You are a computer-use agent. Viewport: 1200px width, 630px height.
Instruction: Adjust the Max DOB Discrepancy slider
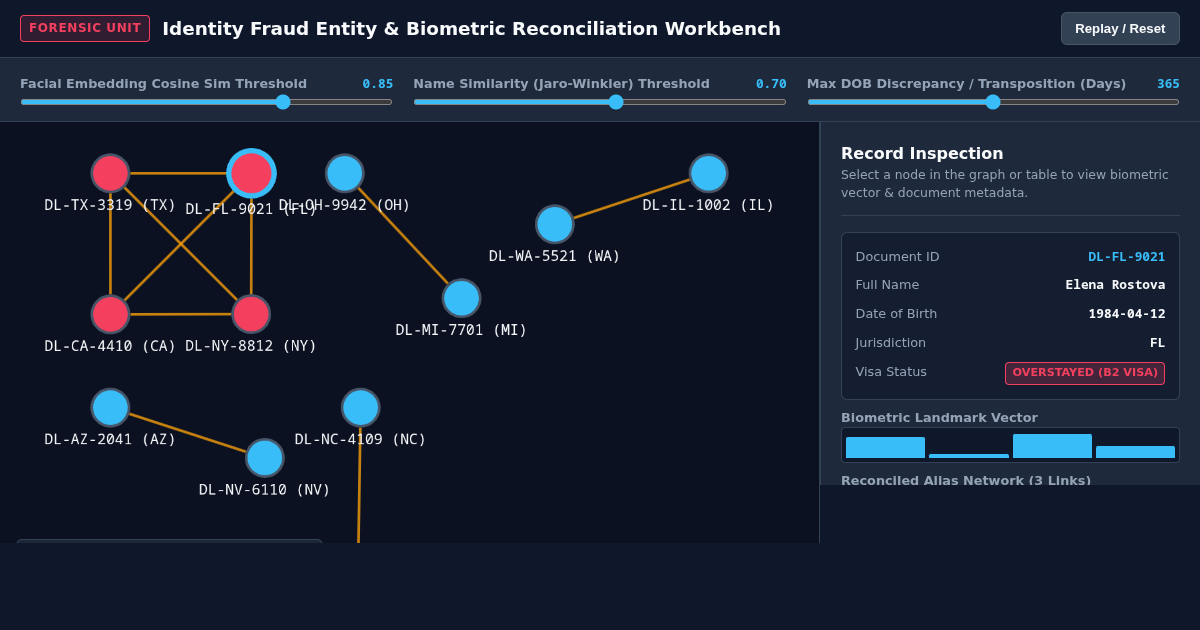pos(993,101)
